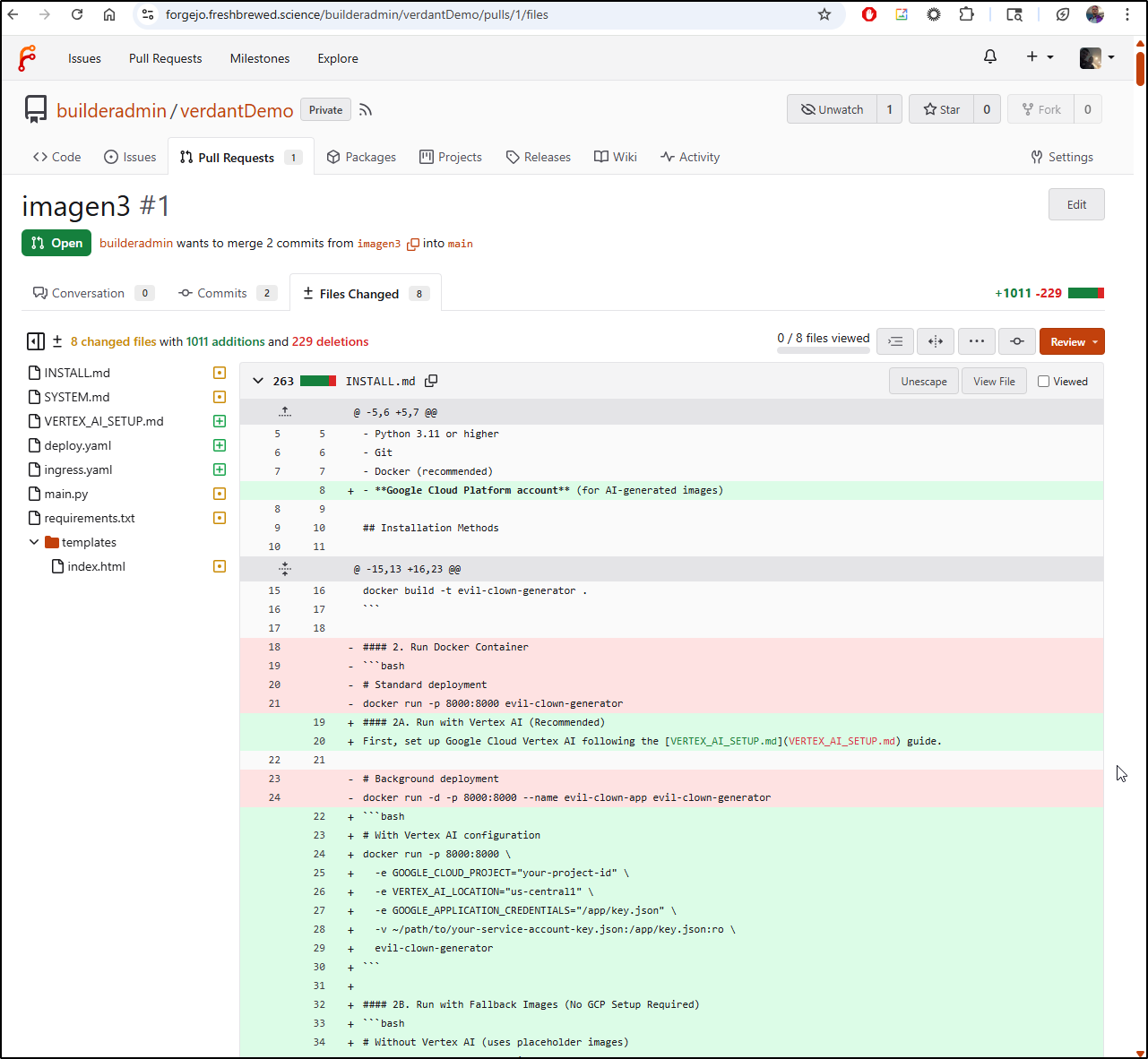This screenshot has width=1148, height=1059.
Task: Open the plus create-new dropdown
Action: click(x=1040, y=57)
